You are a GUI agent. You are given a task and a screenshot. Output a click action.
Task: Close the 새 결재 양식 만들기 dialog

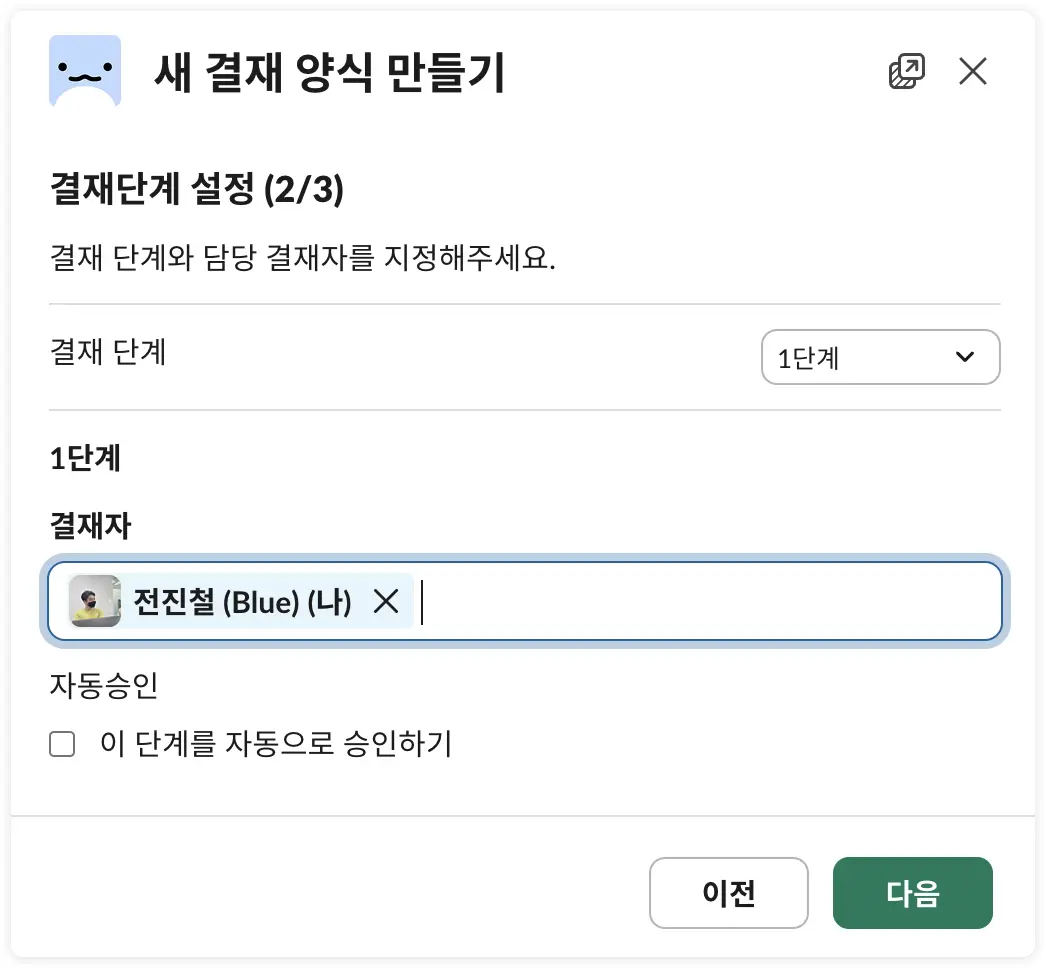(972, 72)
